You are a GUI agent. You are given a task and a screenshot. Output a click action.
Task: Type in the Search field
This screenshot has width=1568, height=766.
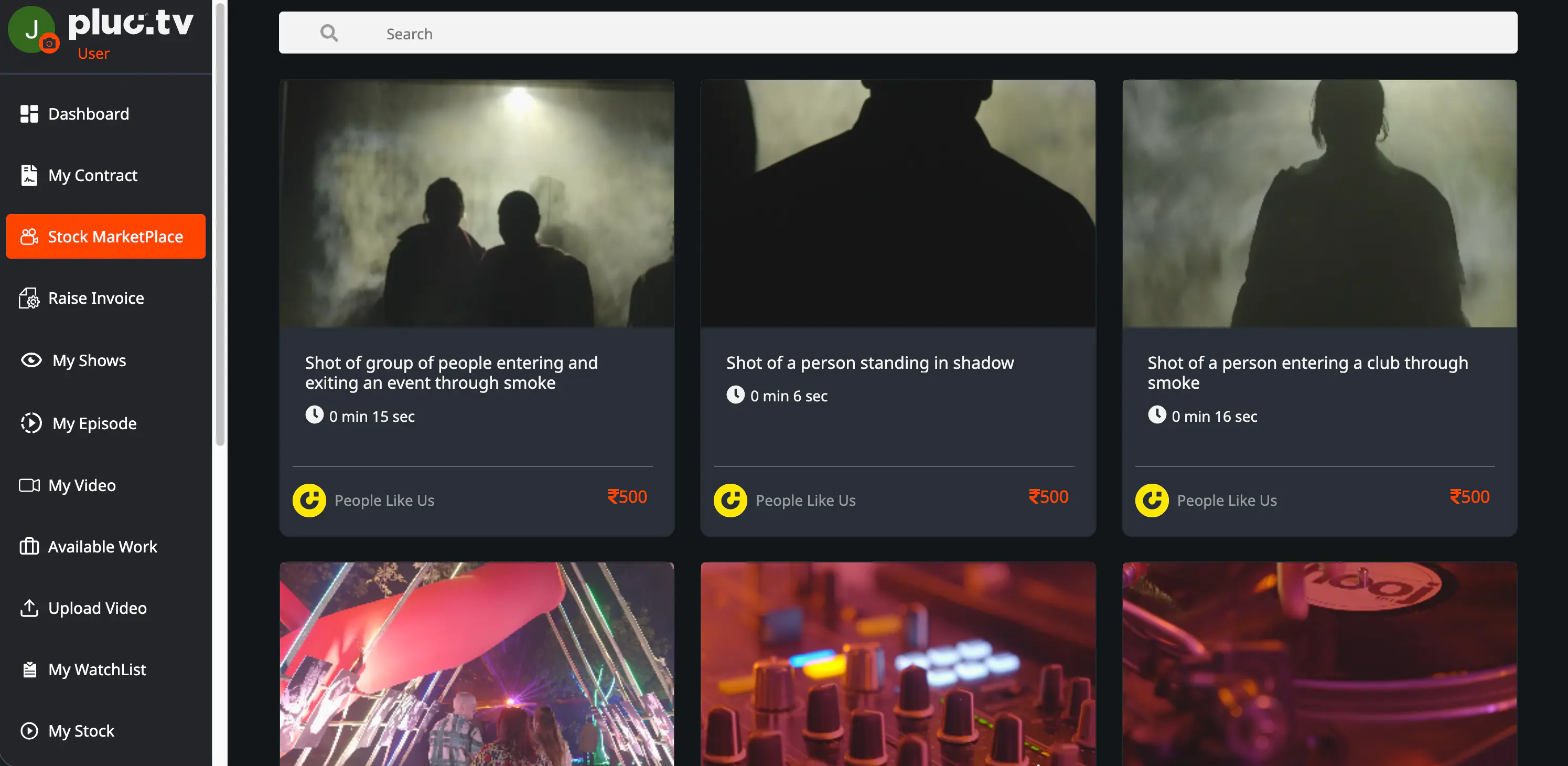[x=913, y=34]
